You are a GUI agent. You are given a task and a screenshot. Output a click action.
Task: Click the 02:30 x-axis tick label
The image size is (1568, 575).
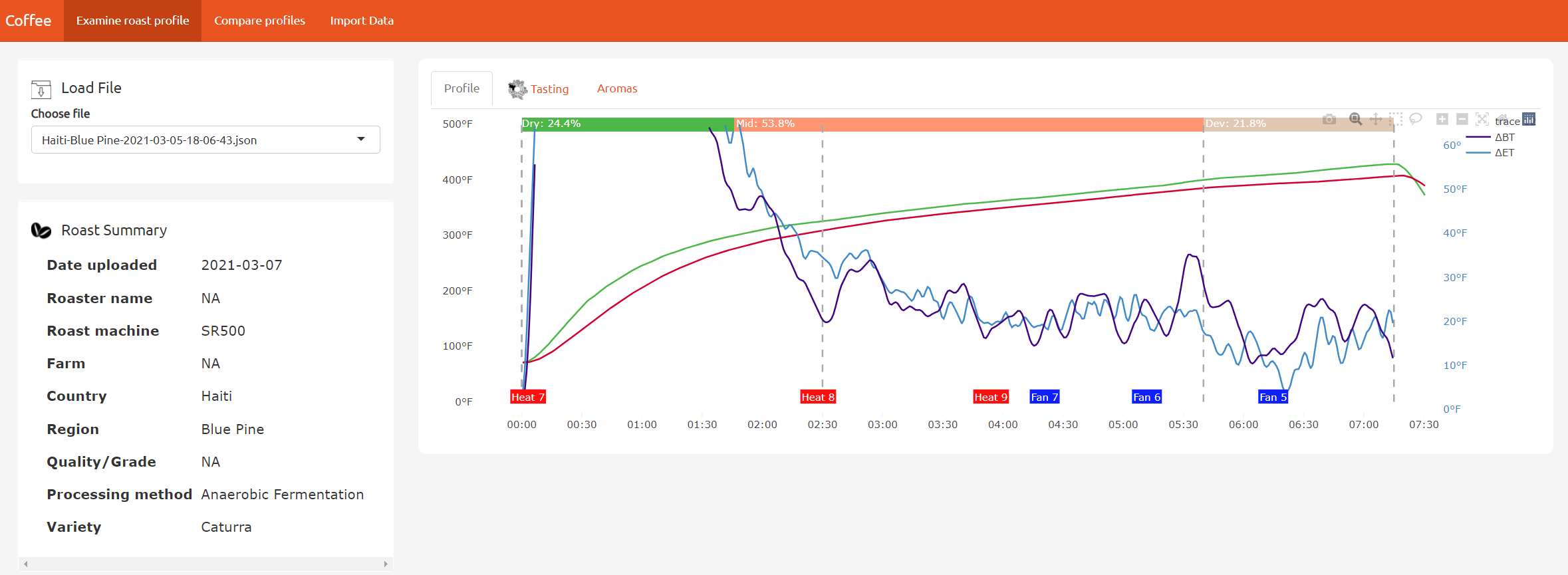[823, 424]
